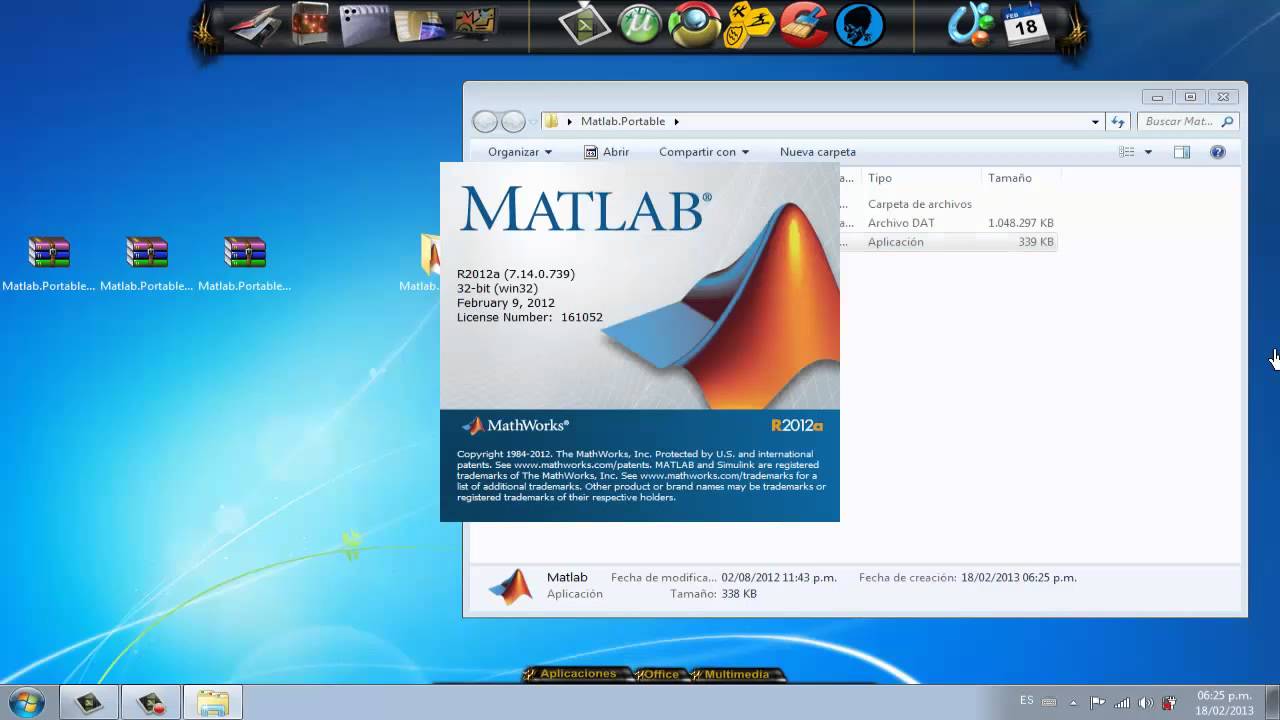
Task: Click the yellow security tools dock icon
Action: [x=749, y=25]
